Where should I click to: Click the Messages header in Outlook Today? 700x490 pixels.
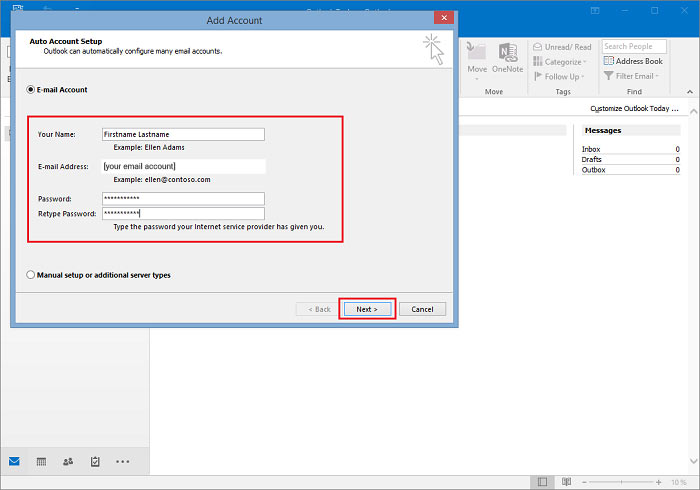[x=603, y=131]
